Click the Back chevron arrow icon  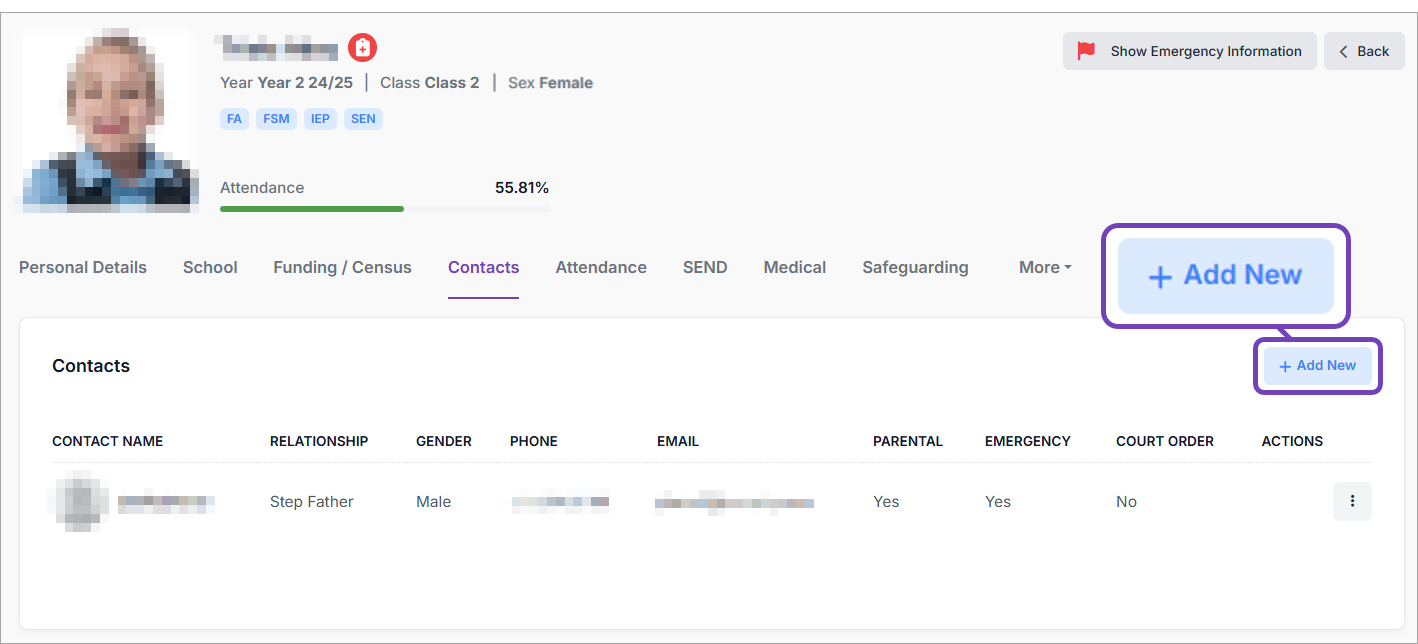(1344, 51)
